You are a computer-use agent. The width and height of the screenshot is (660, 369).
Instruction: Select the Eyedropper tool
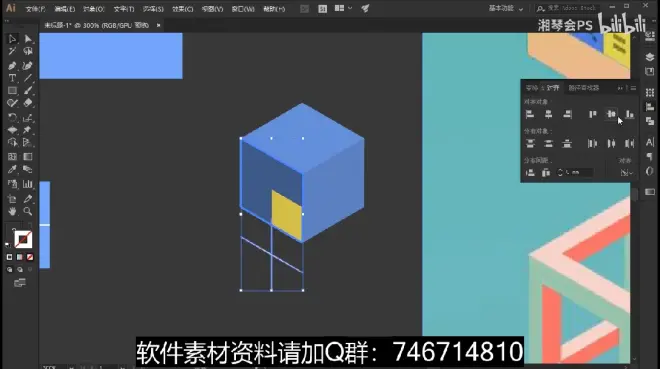(x=12, y=170)
